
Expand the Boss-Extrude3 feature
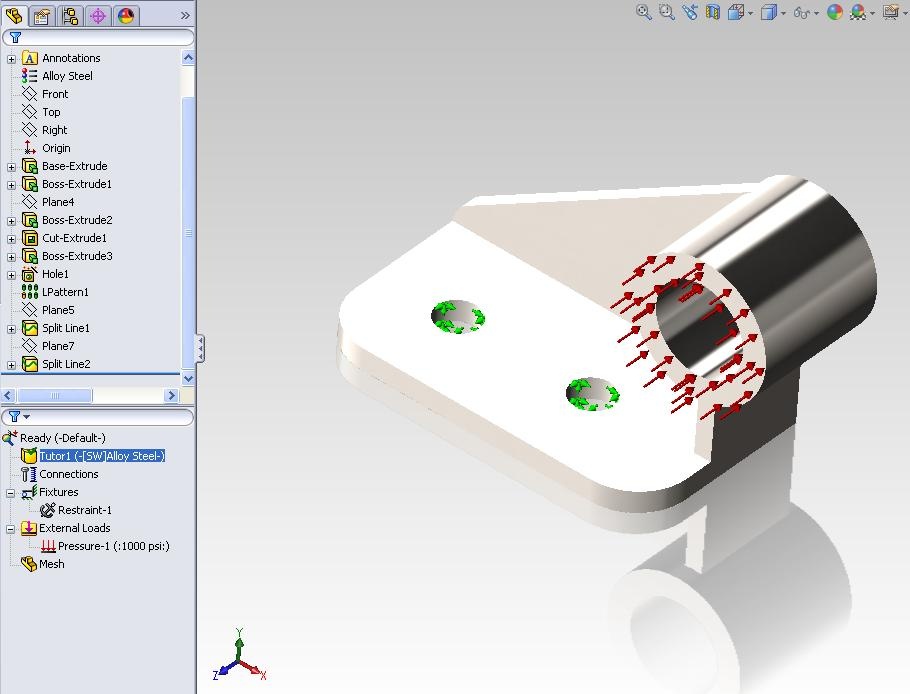coord(11,256)
